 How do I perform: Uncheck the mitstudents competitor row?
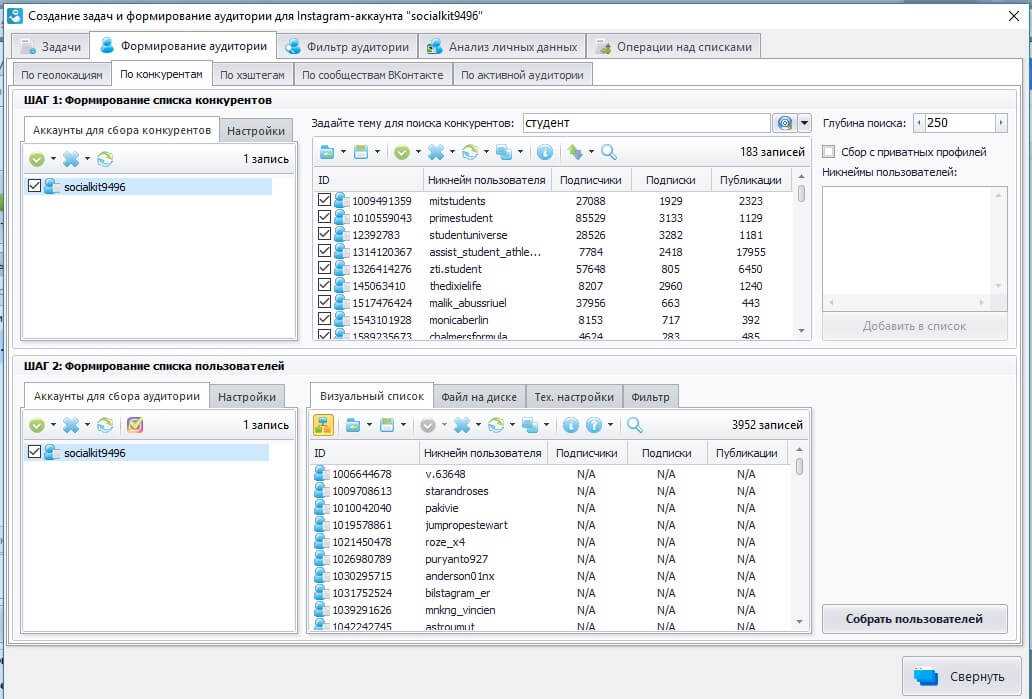[x=324, y=201]
